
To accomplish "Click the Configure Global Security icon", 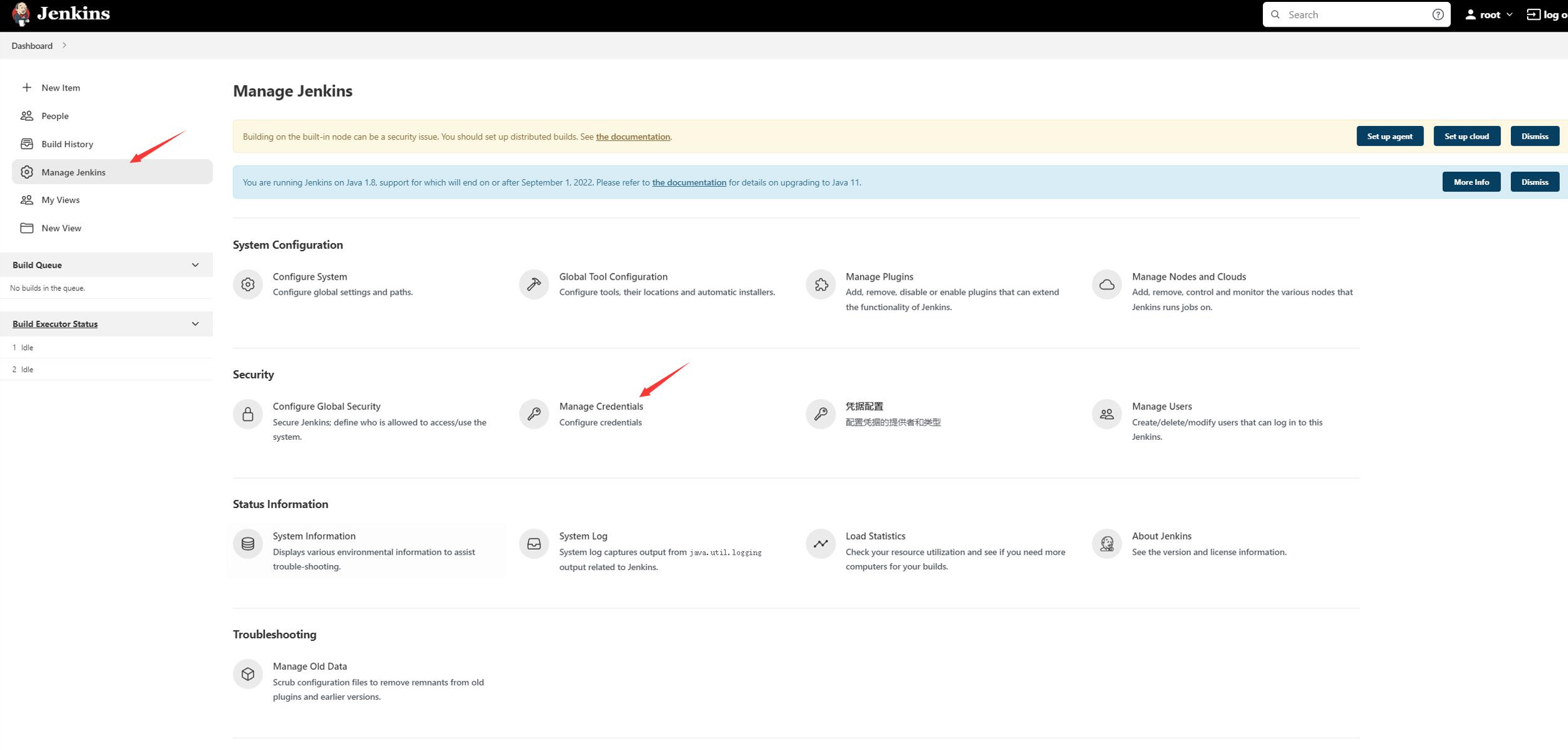I will pos(249,414).
